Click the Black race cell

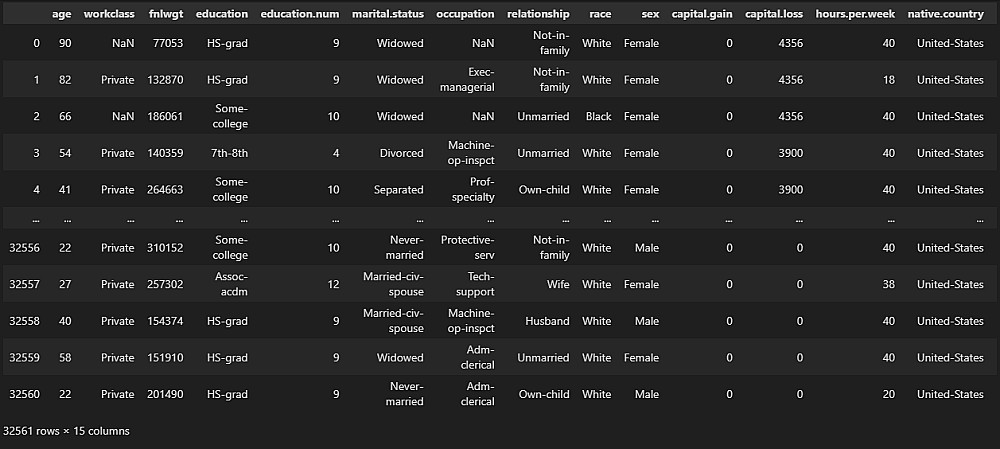(598, 117)
